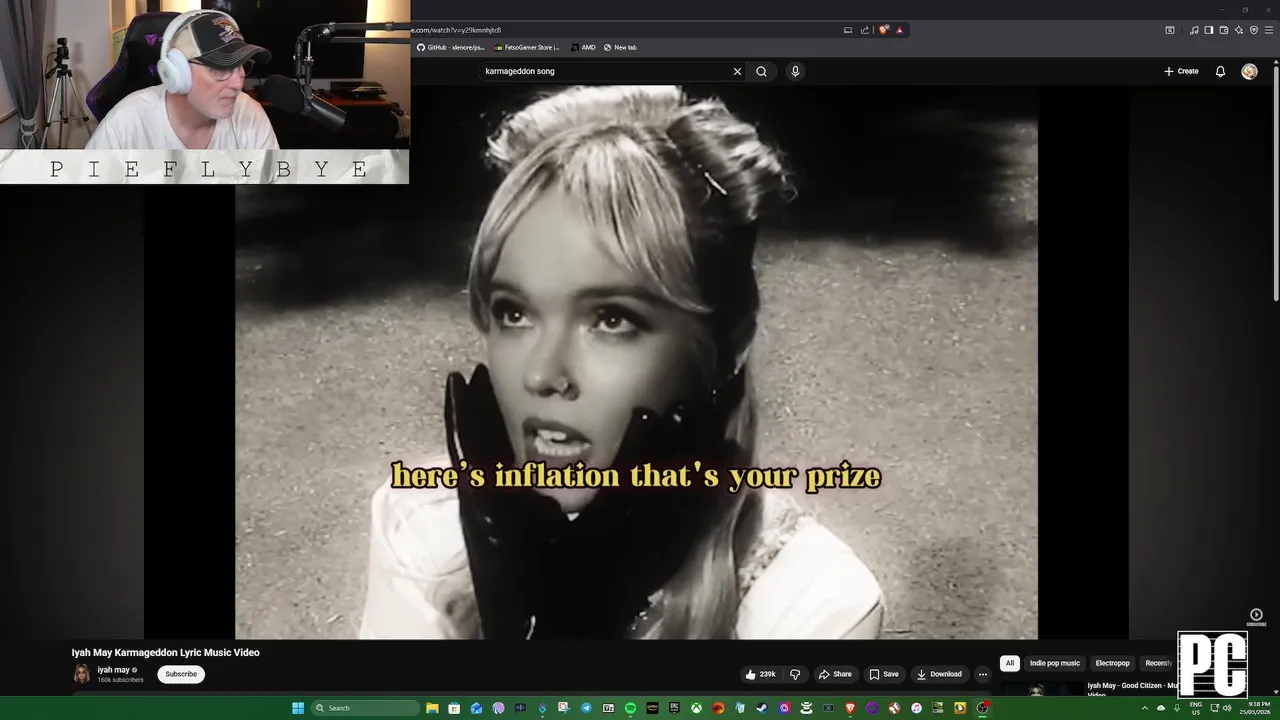Save the video to a playlist
Screen dimensions: 1280x720
click(884, 674)
